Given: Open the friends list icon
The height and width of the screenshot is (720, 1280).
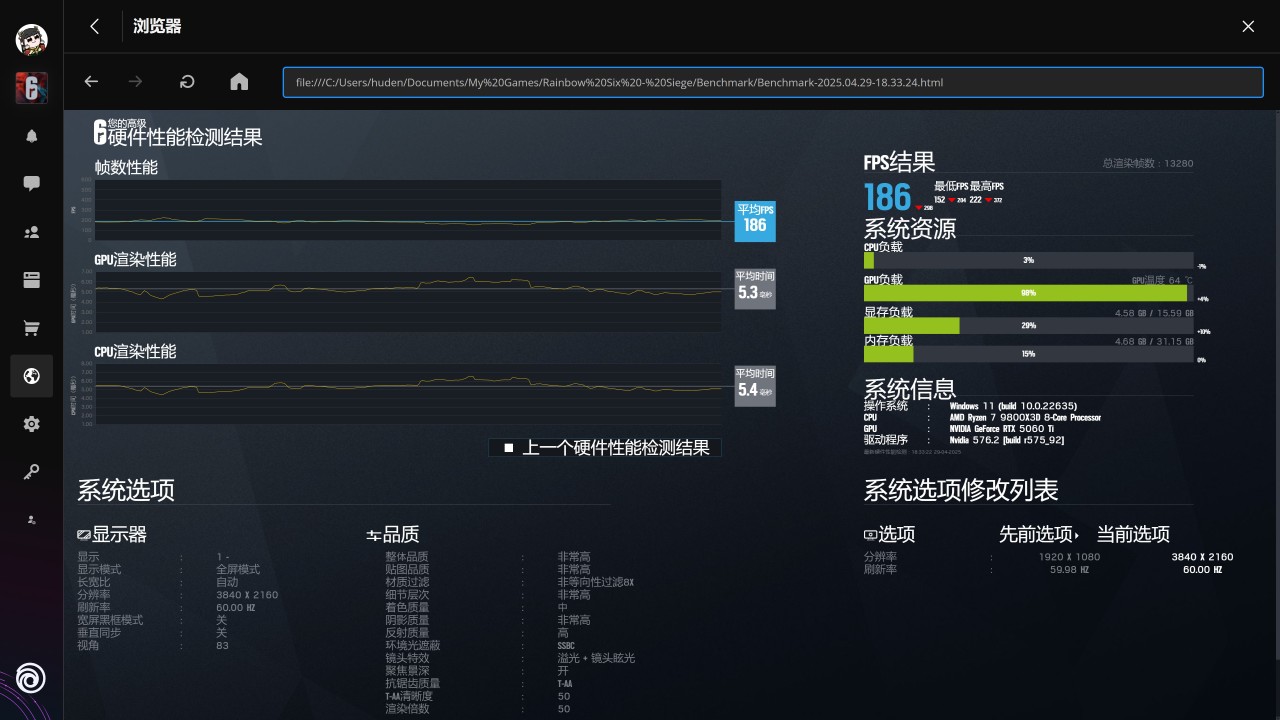Looking at the screenshot, I should tap(31, 232).
